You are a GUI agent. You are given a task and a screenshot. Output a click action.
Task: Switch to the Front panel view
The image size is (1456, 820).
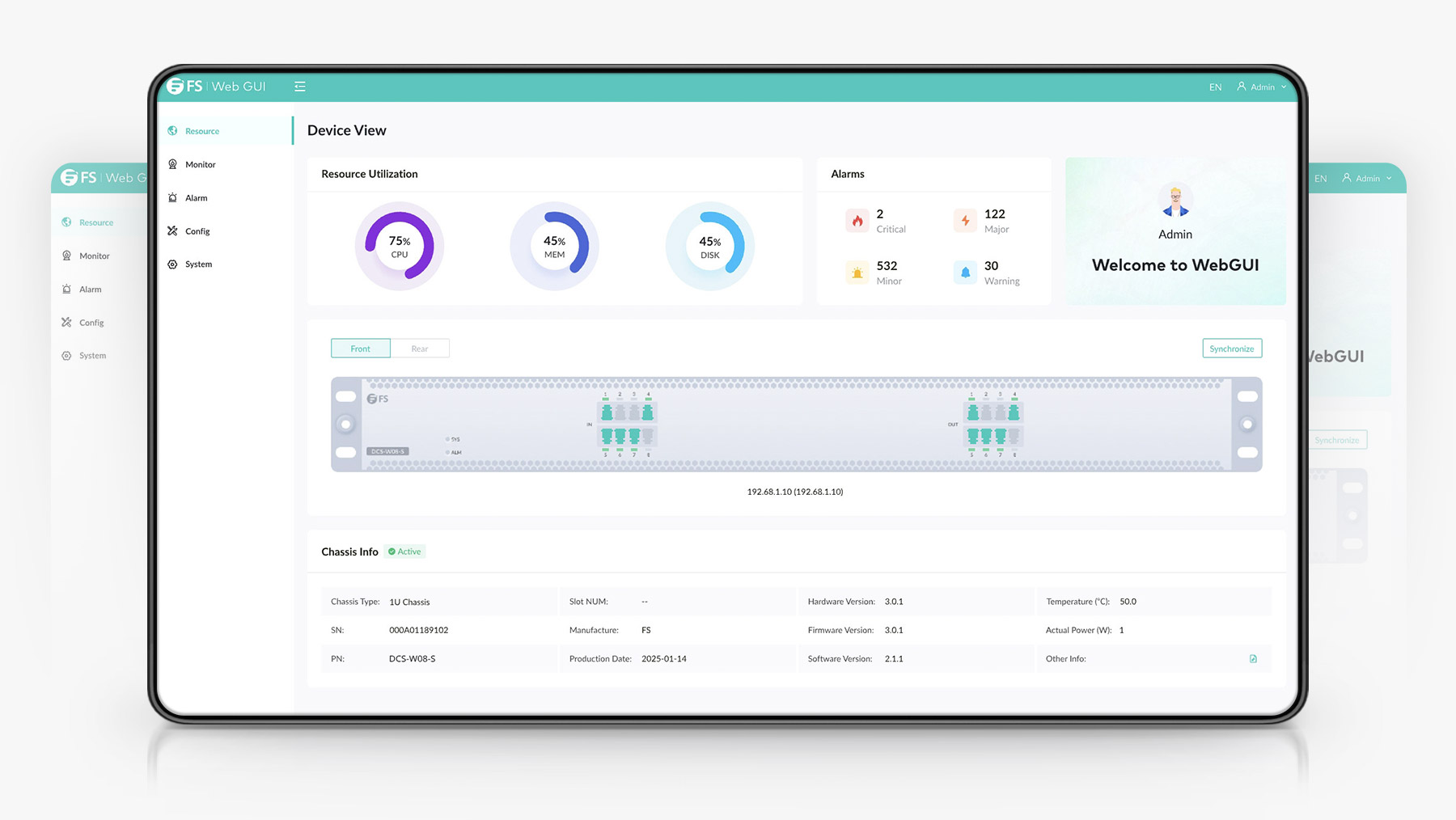click(x=361, y=349)
